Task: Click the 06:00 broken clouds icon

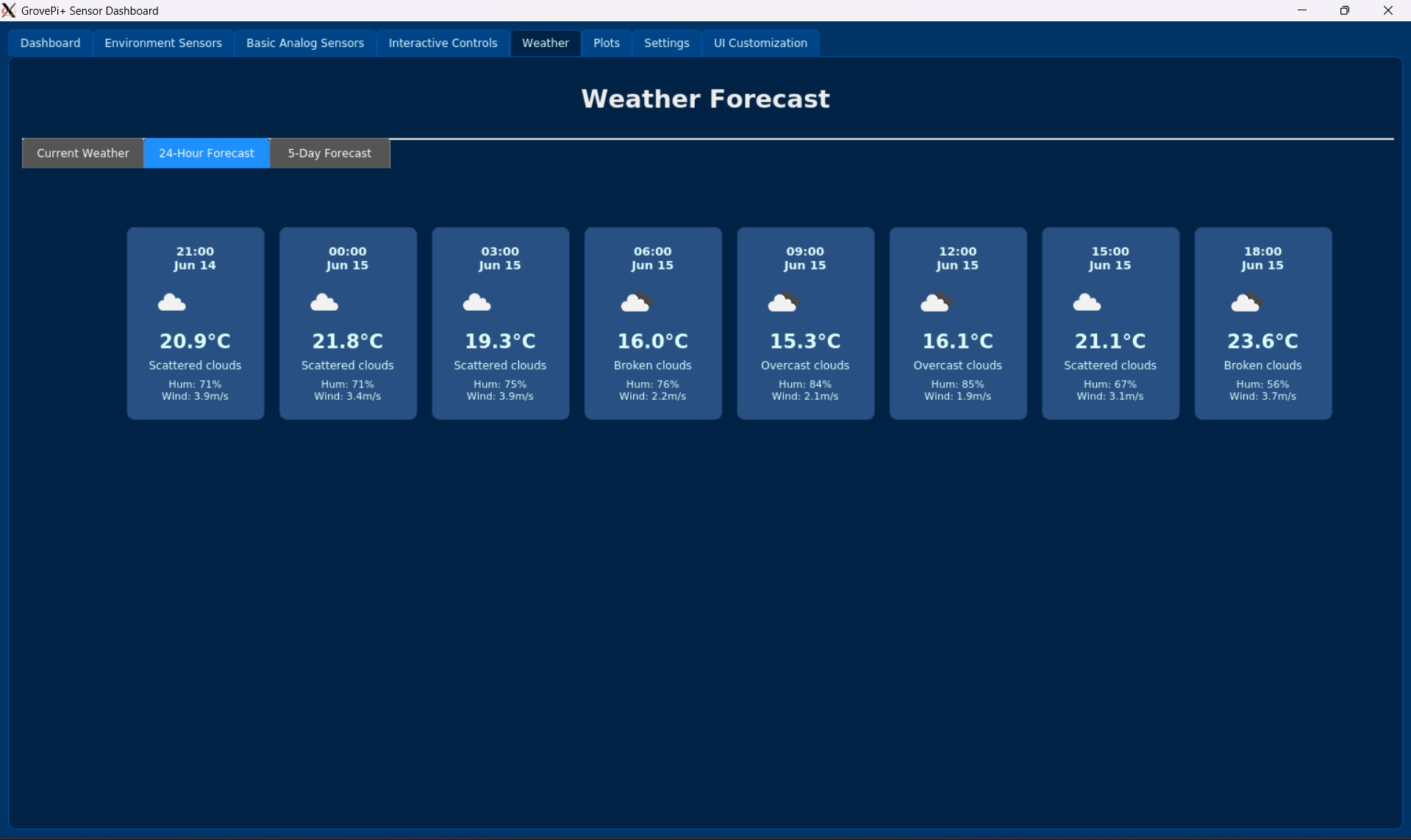Action: [636, 303]
